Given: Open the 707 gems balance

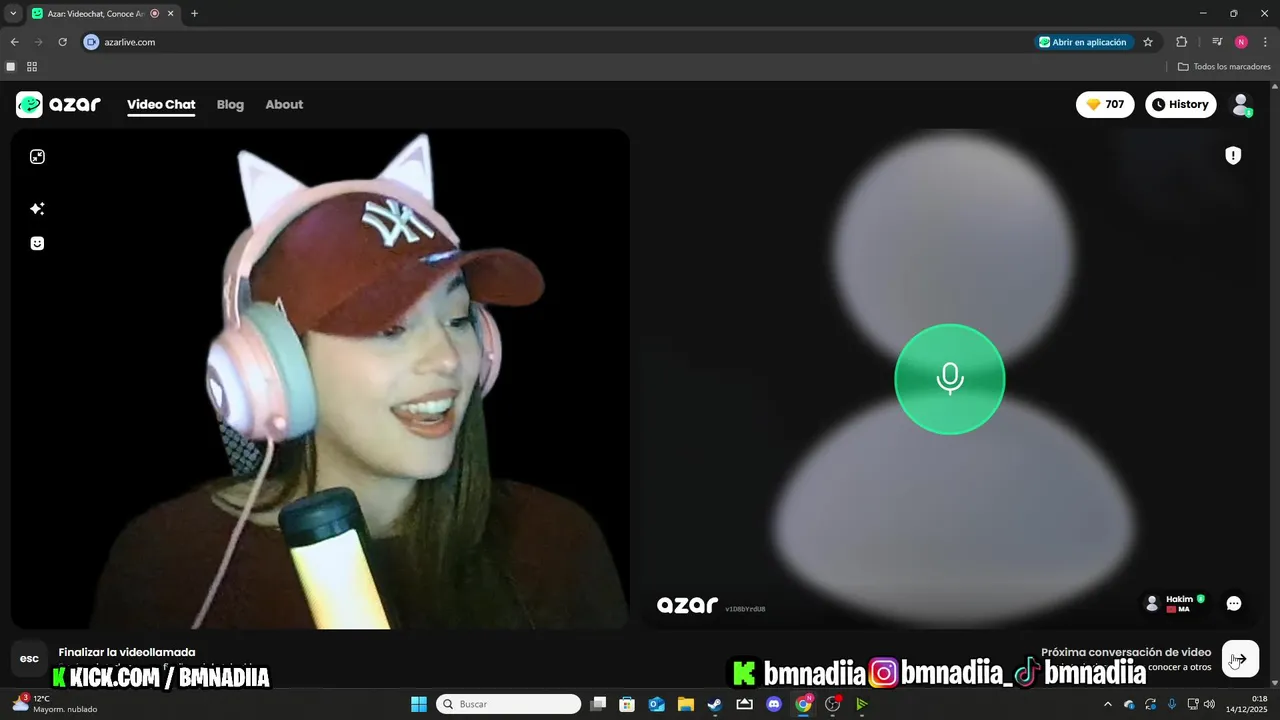Looking at the screenshot, I should tap(1105, 104).
